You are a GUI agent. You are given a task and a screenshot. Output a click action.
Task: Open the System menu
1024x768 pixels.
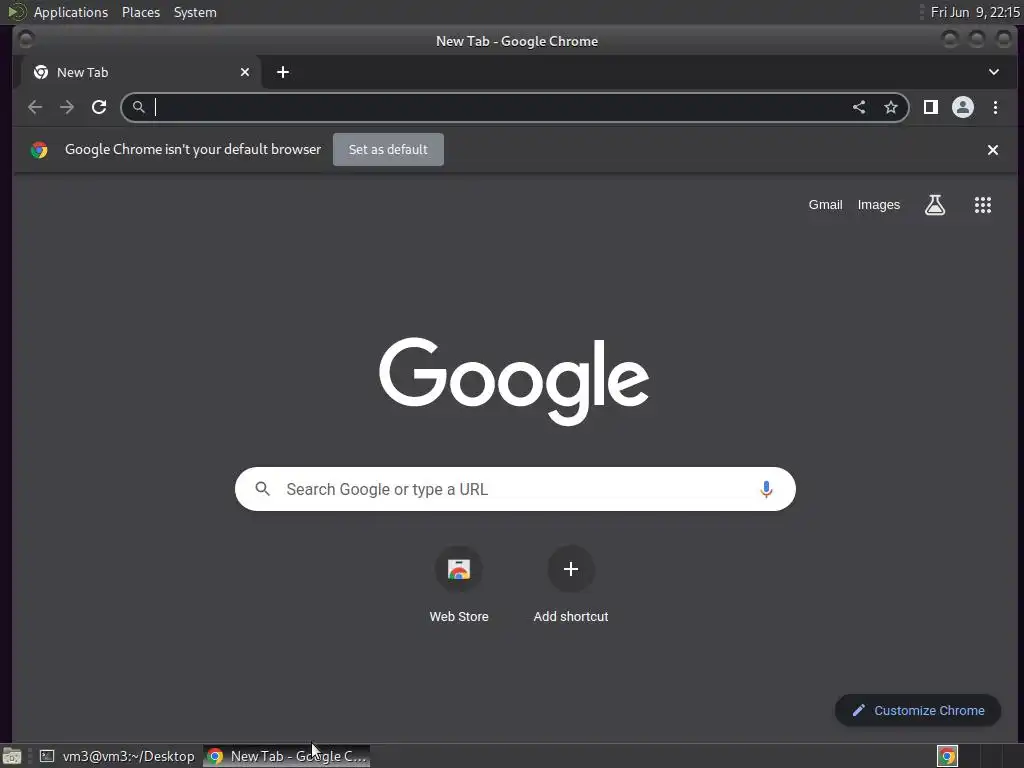click(195, 12)
